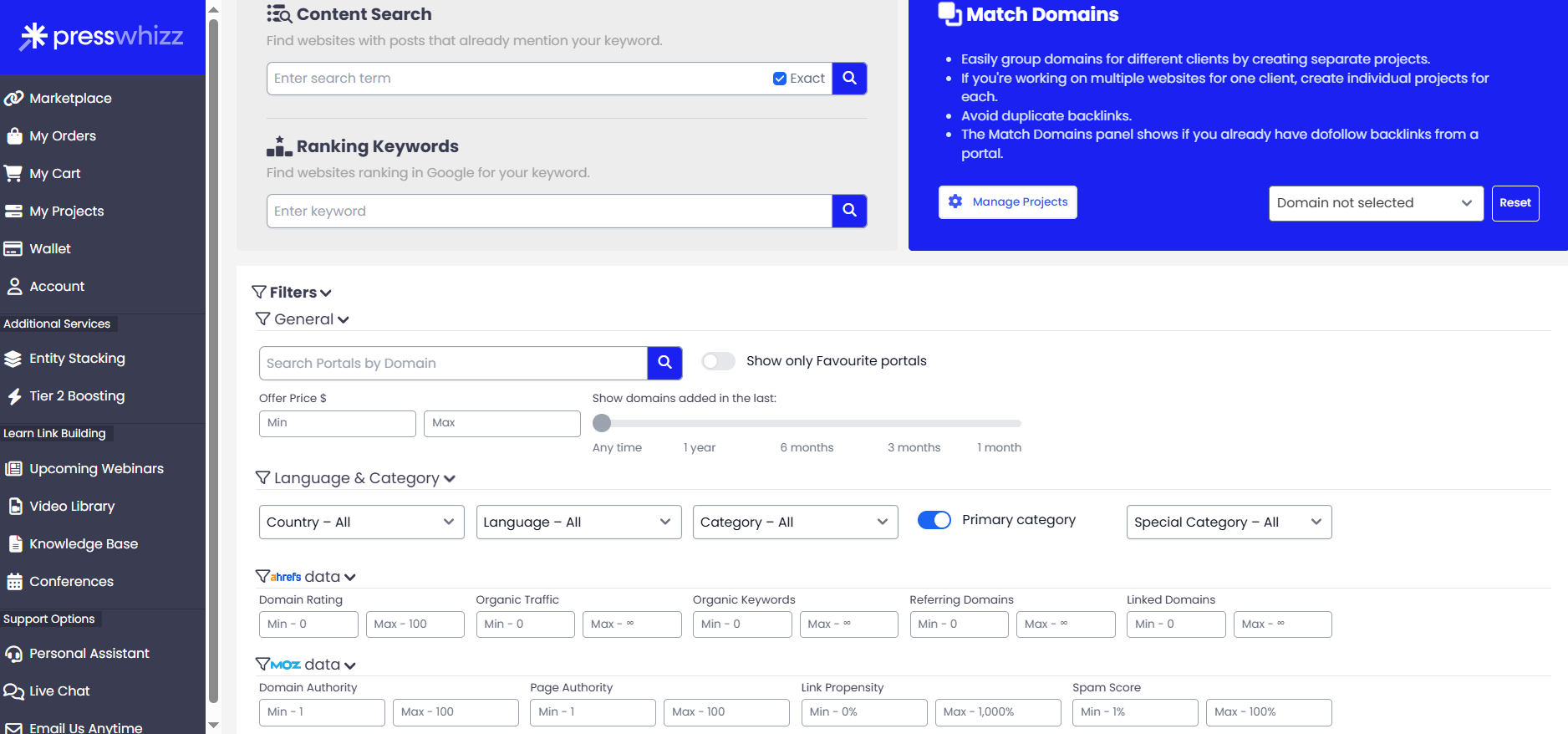This screenshot has height=734, width=1568.
Task: Click the Knowledge Base document icon
Action: click(x=15, y=543)
